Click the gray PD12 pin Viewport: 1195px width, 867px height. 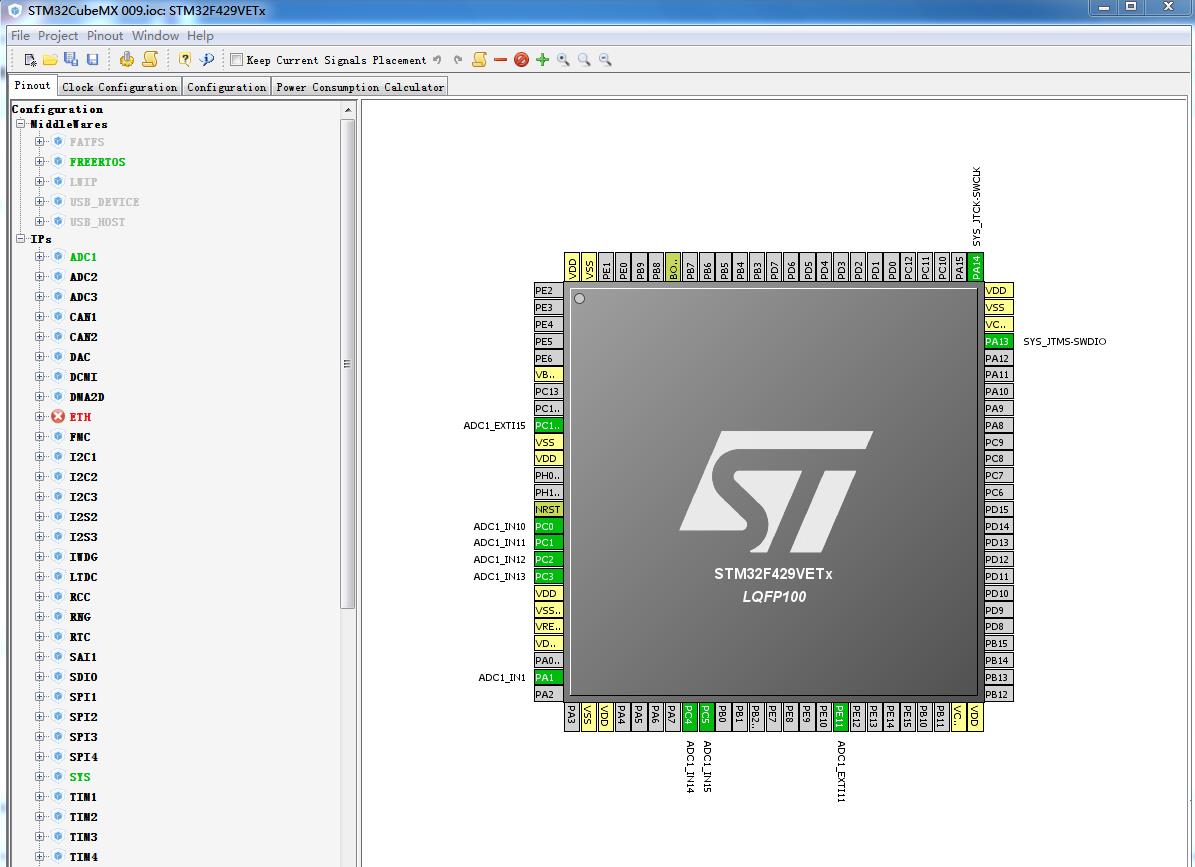[x=998, y=559]
